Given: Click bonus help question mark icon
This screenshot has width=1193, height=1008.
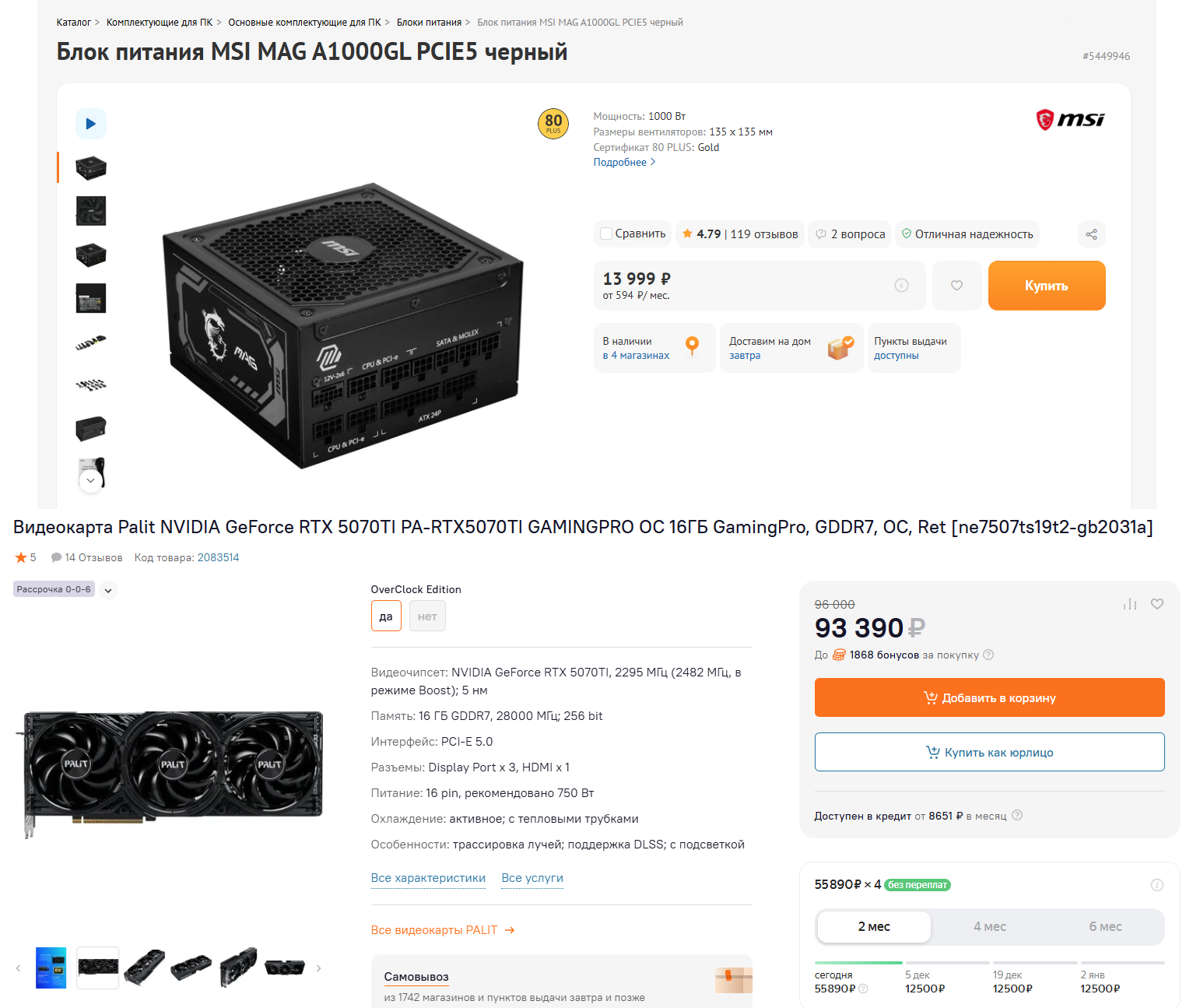Looking at the screenshot, I should tap(988, 655).
